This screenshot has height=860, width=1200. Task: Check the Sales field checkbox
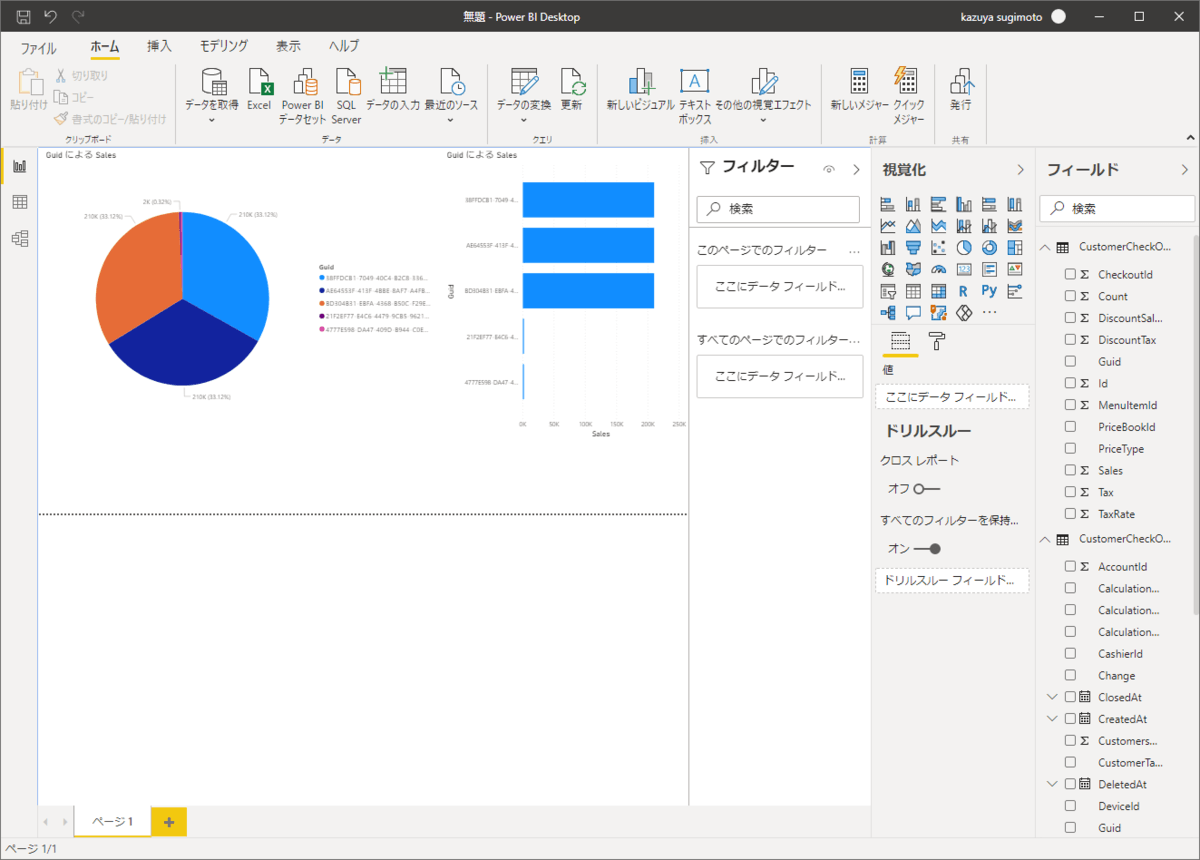point(1070,470)
